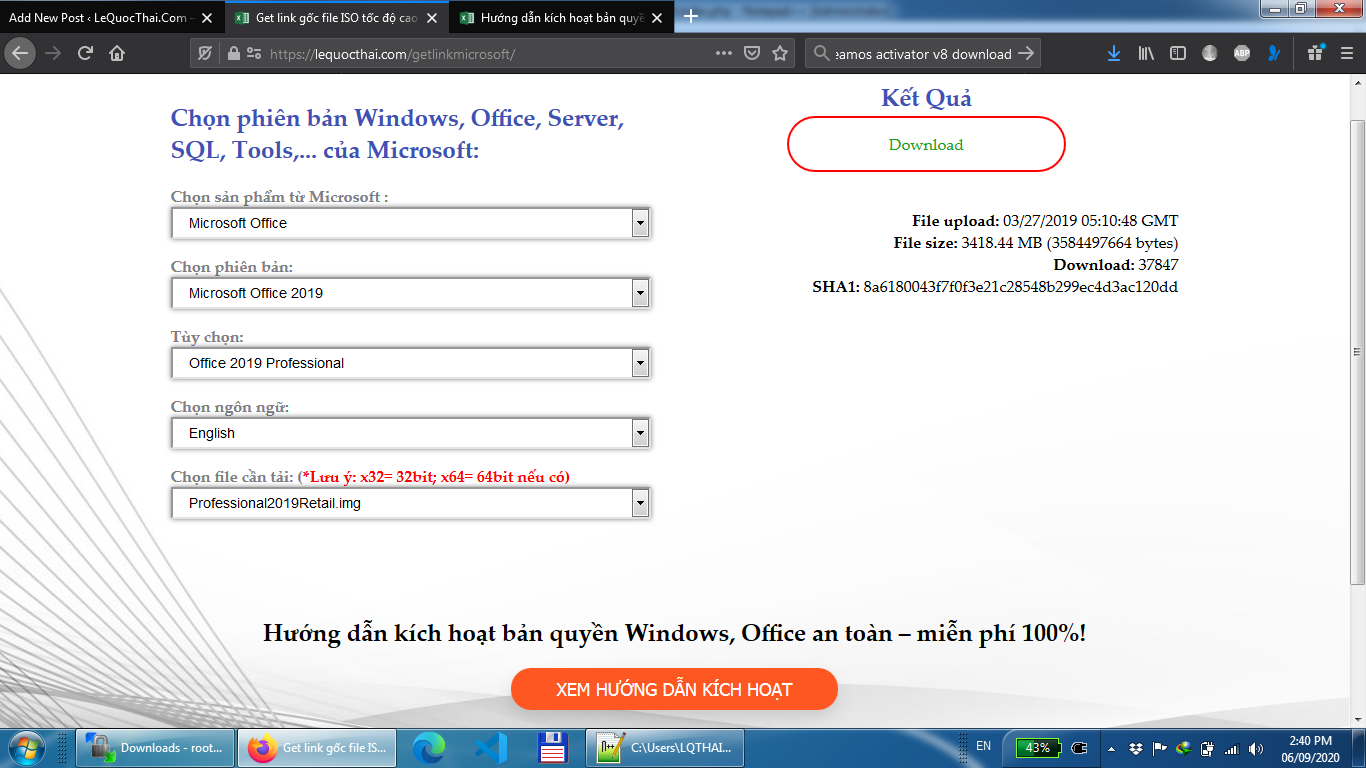The image size is (1366, 768).
Task: Open Library bookmarks and history
Action: coord(1146,54)
